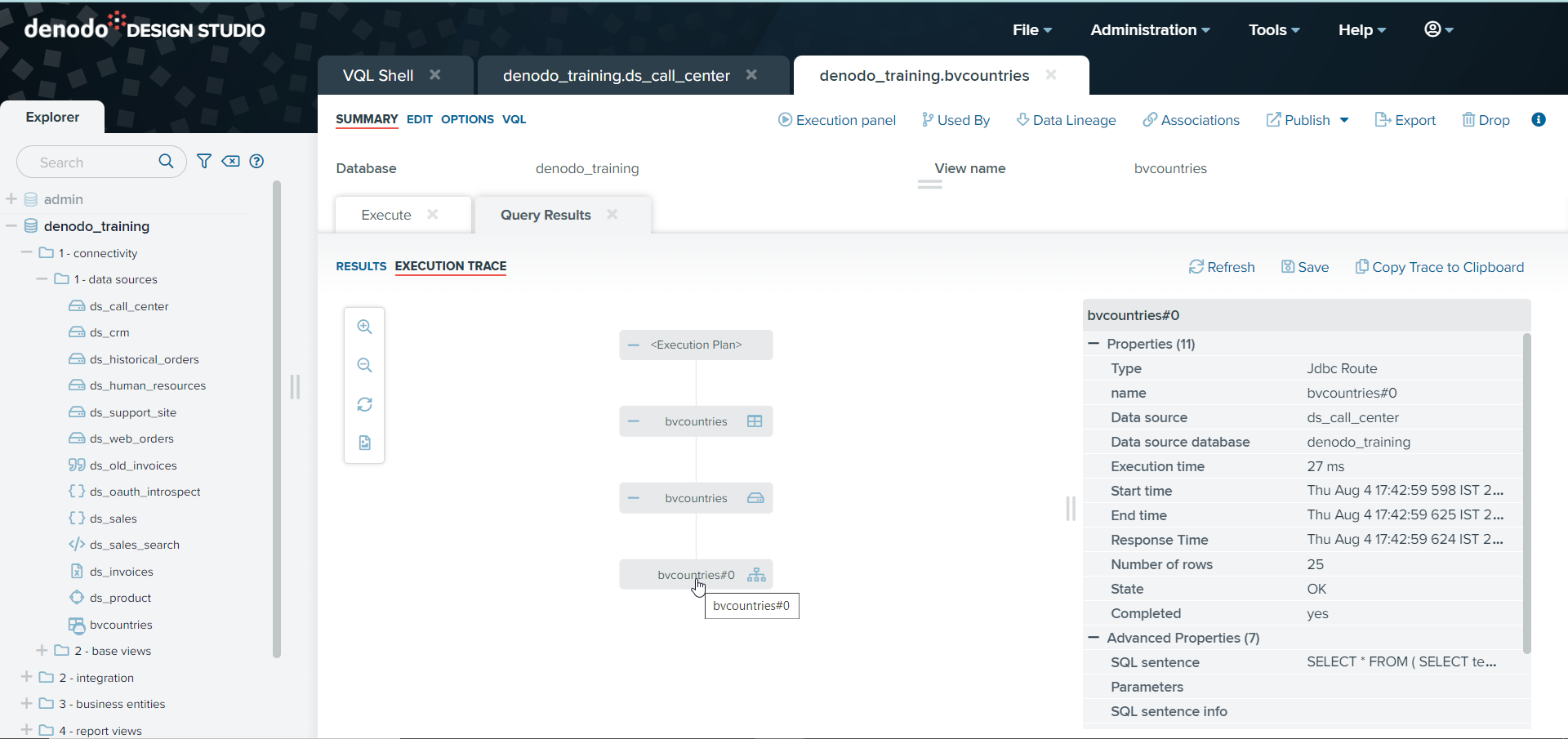Click the filter funnel icon in Explorer

204,161
